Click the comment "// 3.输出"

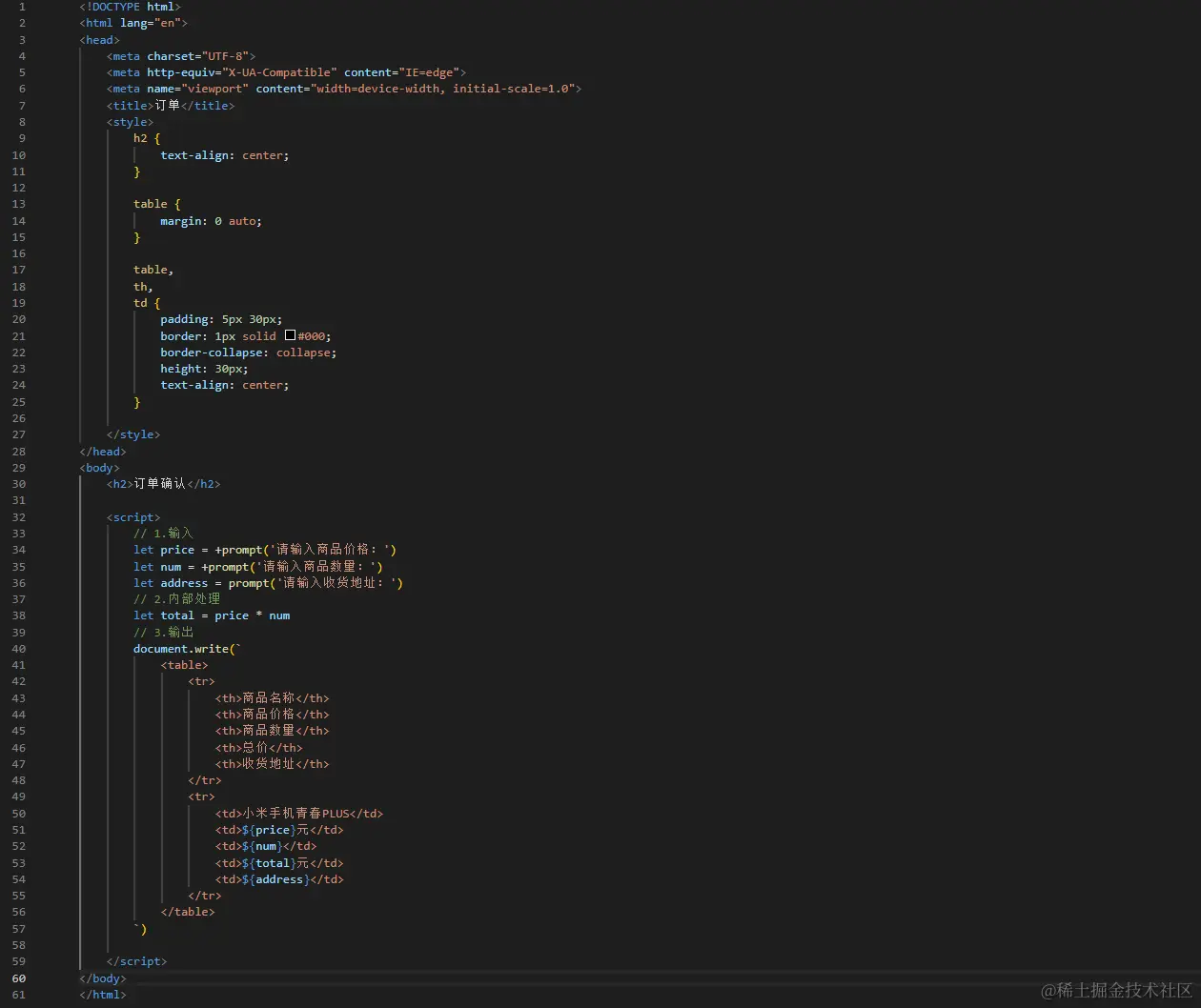[163, 633]
